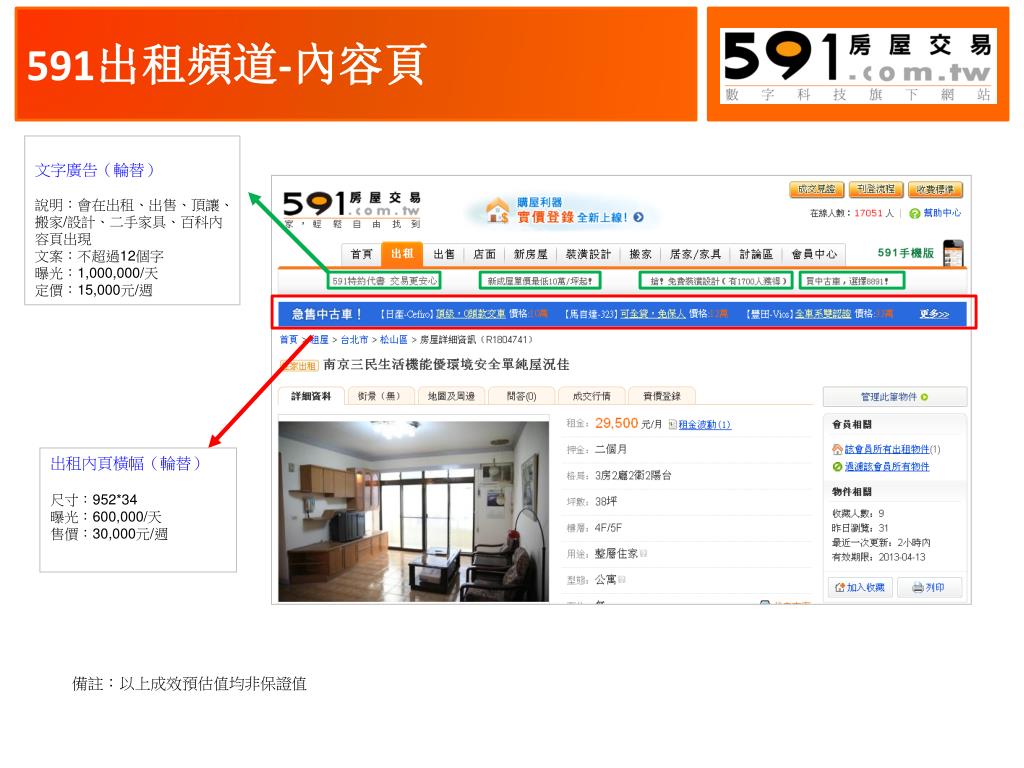Screen dimensions: 1024x768
Task: Click the info icon beside 整層住家
Action: tap(643, 554)
